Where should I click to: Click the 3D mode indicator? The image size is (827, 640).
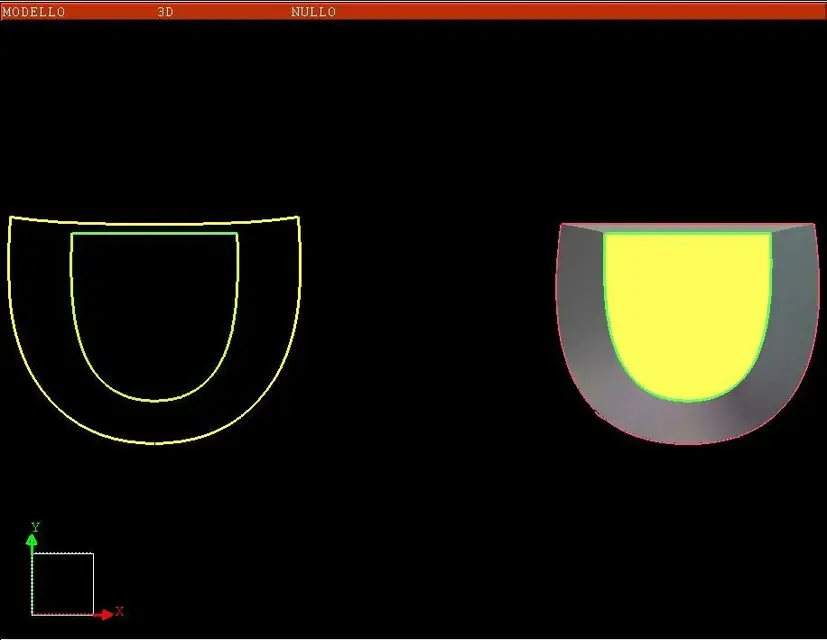165,12
